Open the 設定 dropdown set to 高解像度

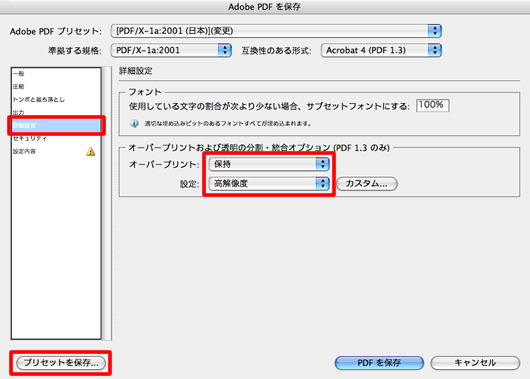(269, 184)
